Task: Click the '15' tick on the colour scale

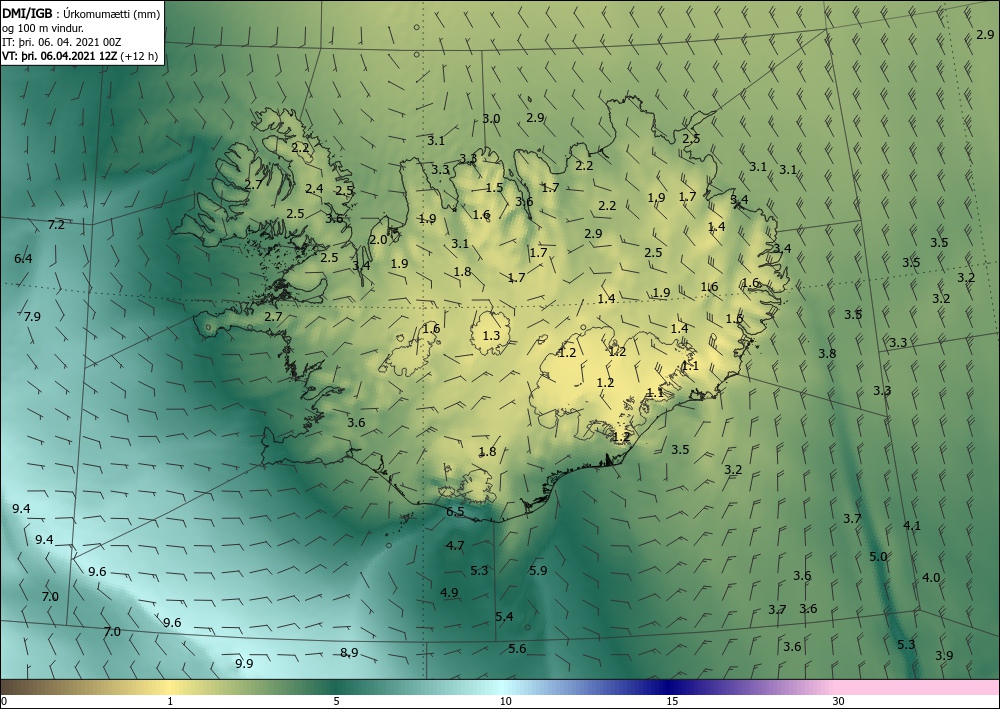Action: 672,701
